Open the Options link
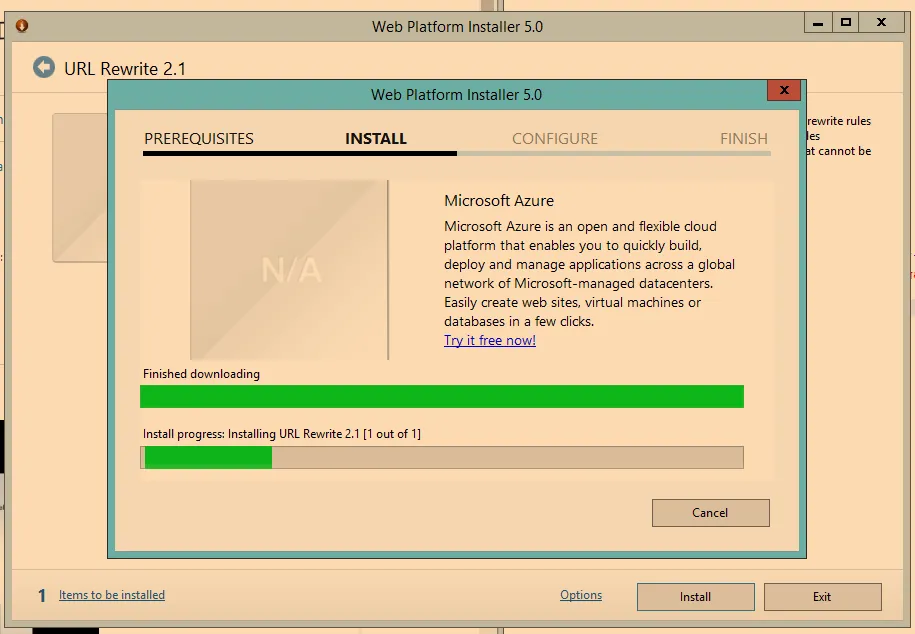 coord(581,595)
